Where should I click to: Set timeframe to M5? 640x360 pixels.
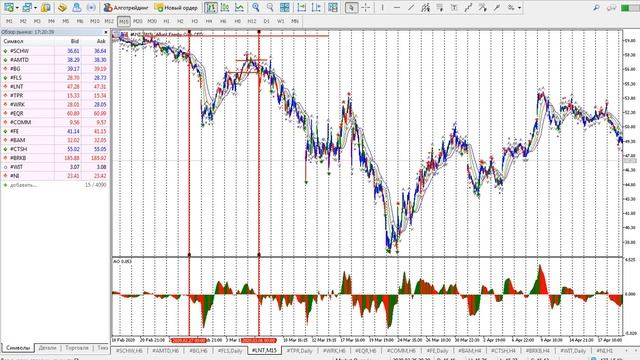coord(66,21)
